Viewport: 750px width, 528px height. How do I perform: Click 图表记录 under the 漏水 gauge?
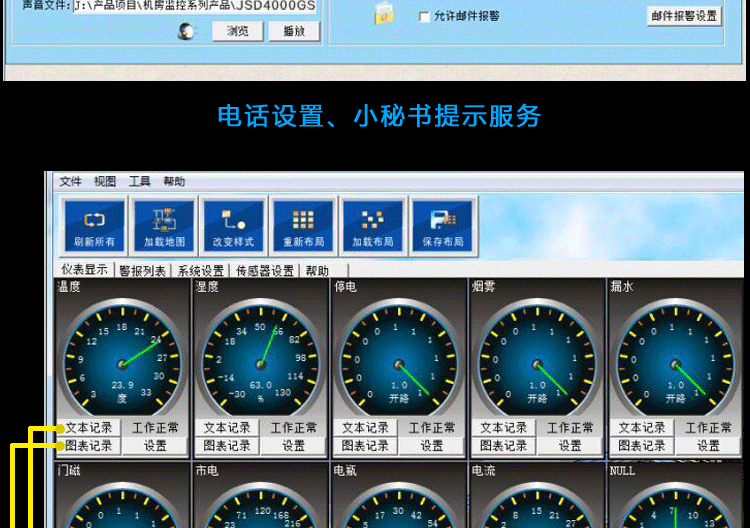tap(642, 446)
